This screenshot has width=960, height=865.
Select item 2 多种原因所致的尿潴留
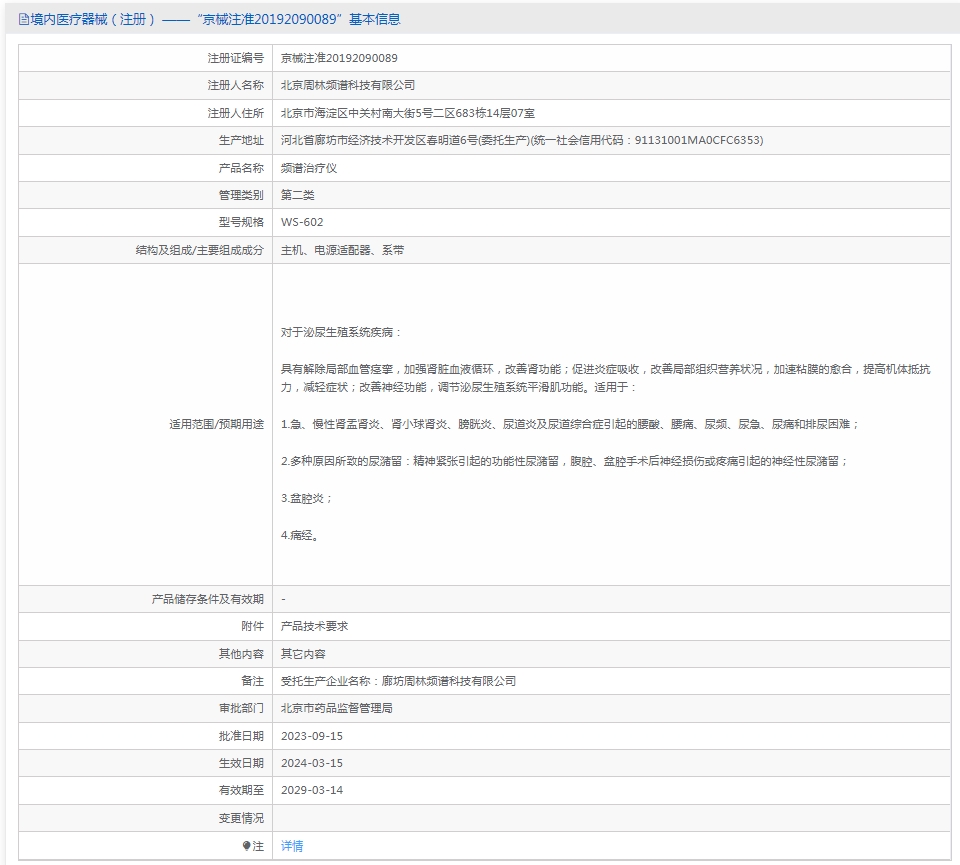[x=564, y=461]
